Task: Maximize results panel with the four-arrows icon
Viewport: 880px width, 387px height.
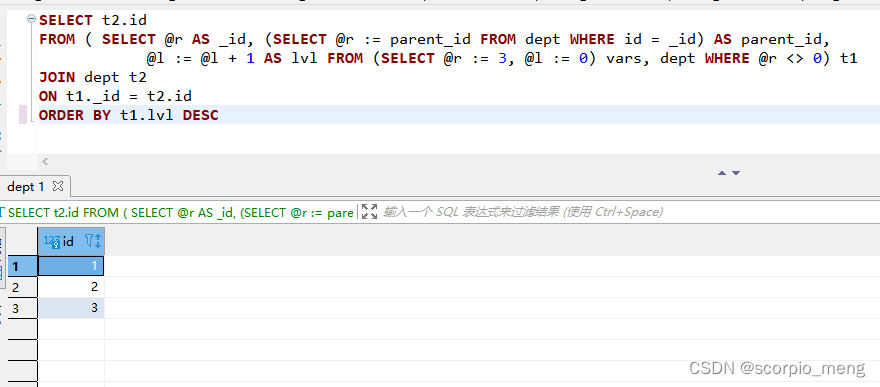Action: 369,211
